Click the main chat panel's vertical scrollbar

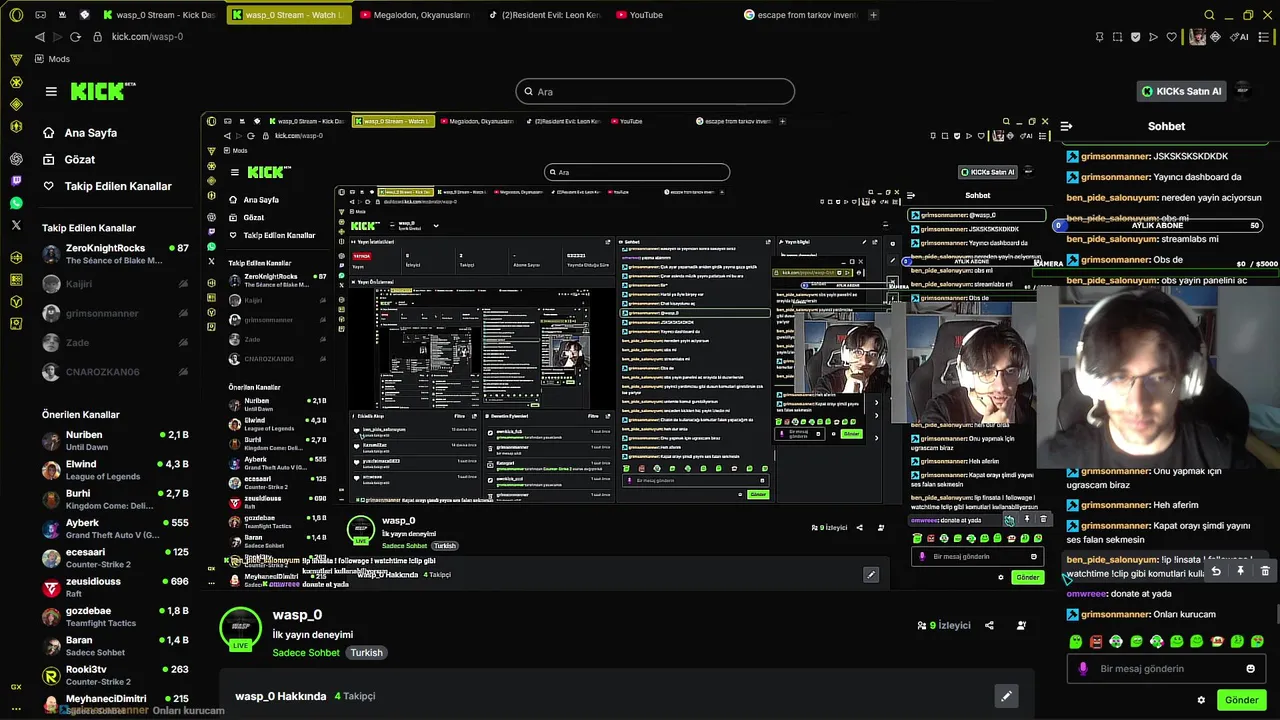pyautogui.click(x=1276, y=614)
